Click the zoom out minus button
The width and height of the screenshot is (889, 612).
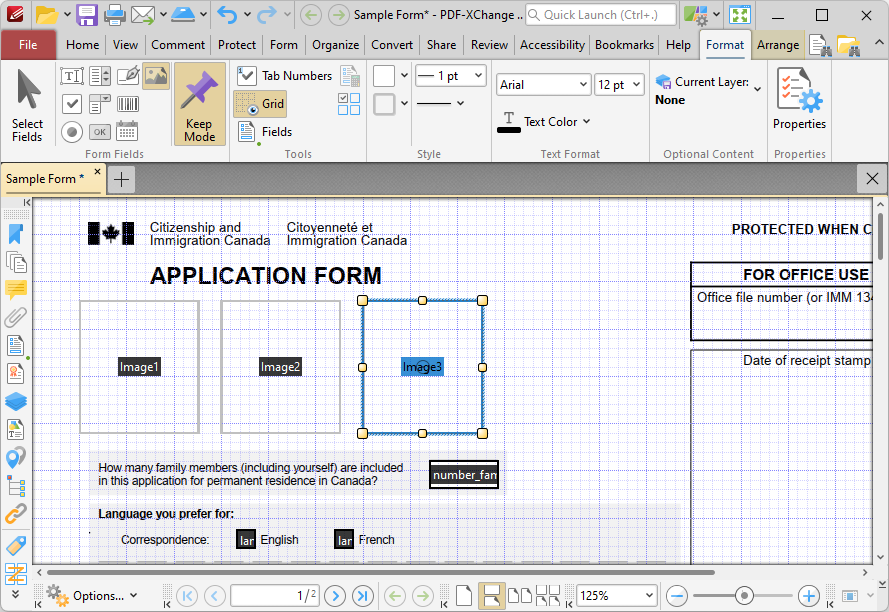pos(677,596)
